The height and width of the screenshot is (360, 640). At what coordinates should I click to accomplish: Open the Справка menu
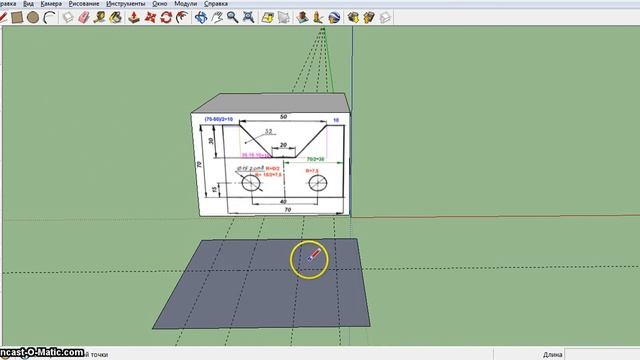click(216, 4)
